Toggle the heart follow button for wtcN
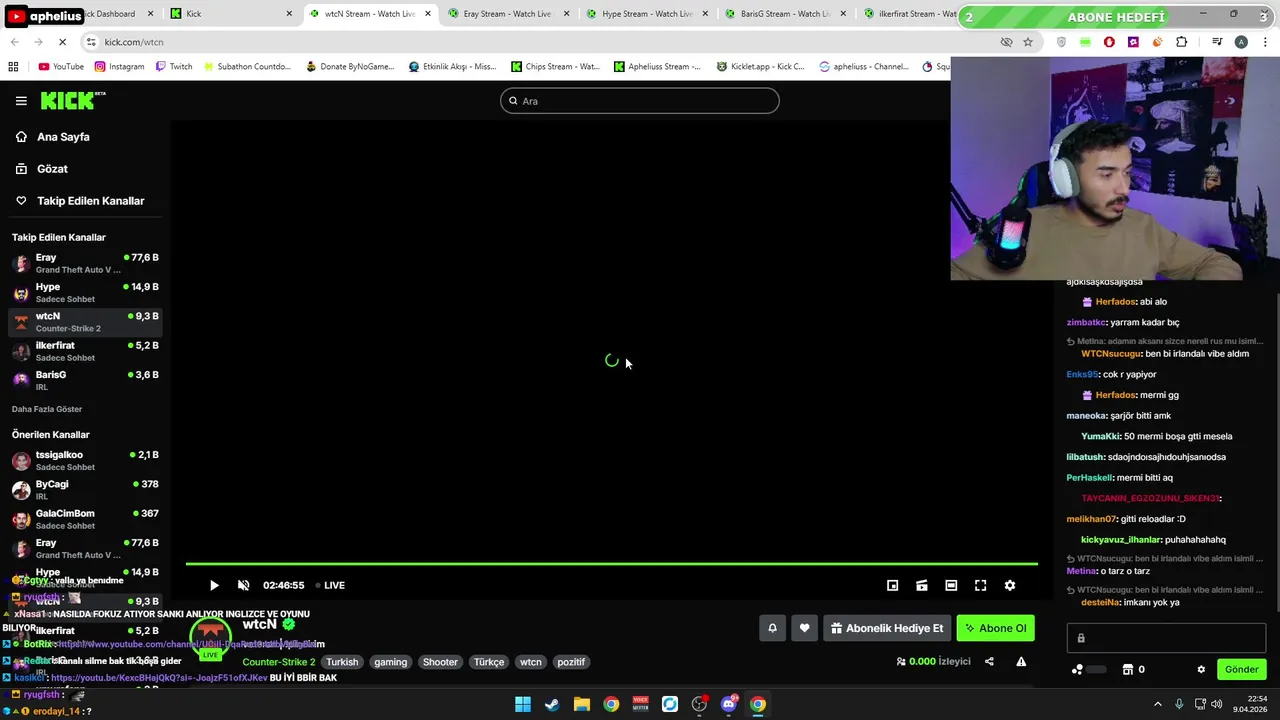Image resolution: width=1280 pixels, height=720 pixels. click(x=804, y=628)
